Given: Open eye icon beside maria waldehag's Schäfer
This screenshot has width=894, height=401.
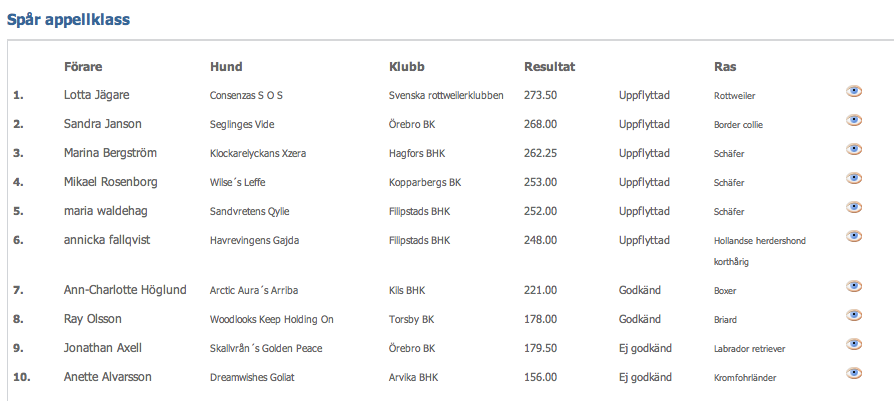Looking at the screenshot, I should (854, 207).
